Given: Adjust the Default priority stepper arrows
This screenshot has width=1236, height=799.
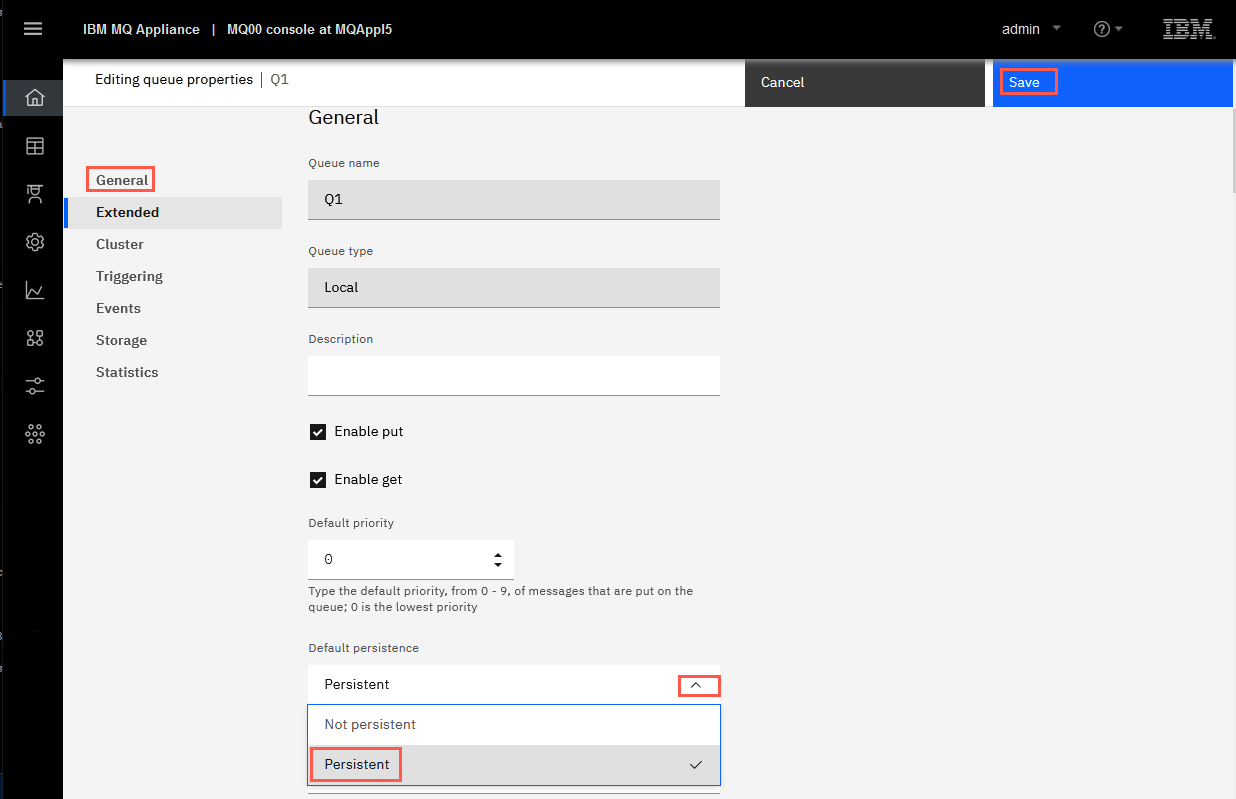Looking at the screenshot, I should pyautogui.click(x=498, y=560).
